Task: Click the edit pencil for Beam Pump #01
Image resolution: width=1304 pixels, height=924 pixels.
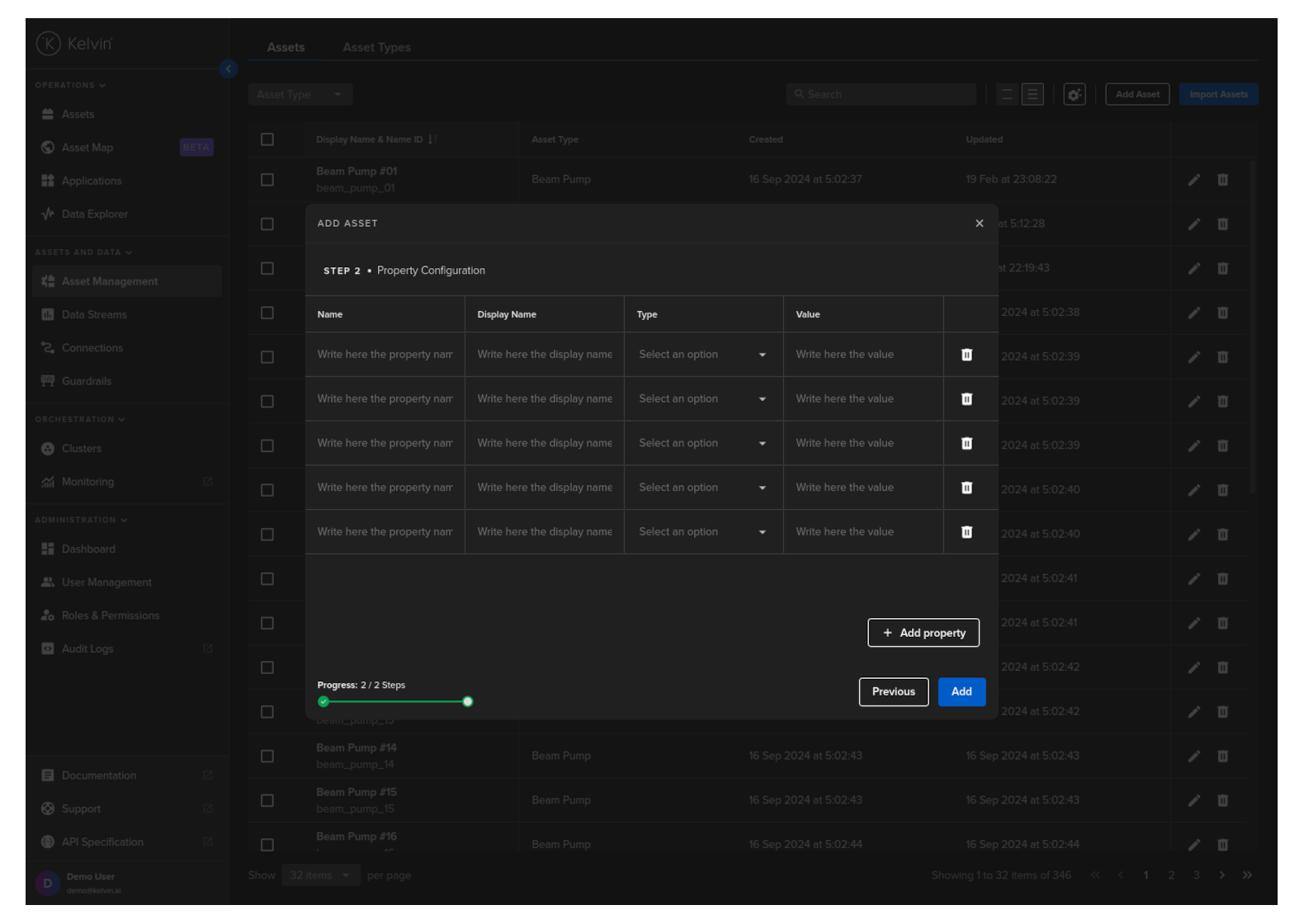Action: (x=1193, y=180)
